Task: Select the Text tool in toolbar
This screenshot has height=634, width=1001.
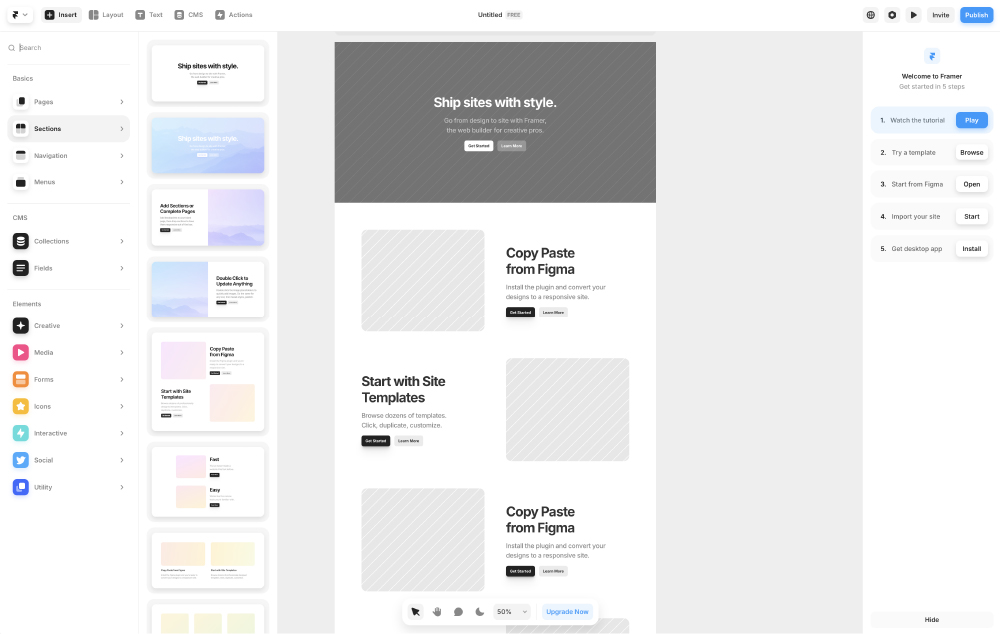Action: coord(149,15)
